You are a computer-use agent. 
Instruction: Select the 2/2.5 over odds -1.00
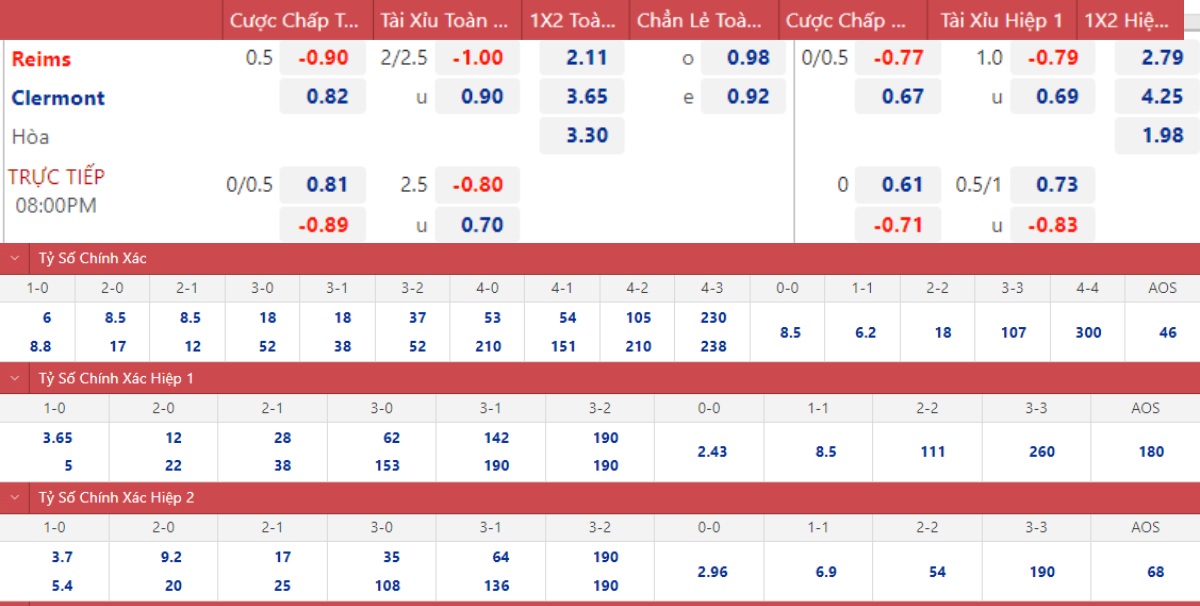click(477, 58)
